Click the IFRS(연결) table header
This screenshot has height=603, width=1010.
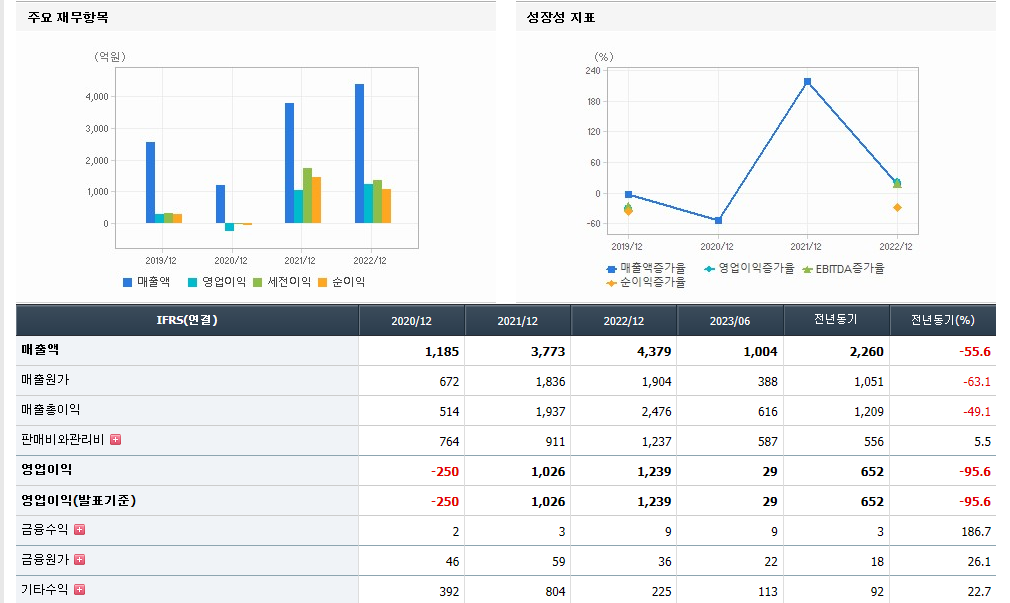tap(187, 320)
